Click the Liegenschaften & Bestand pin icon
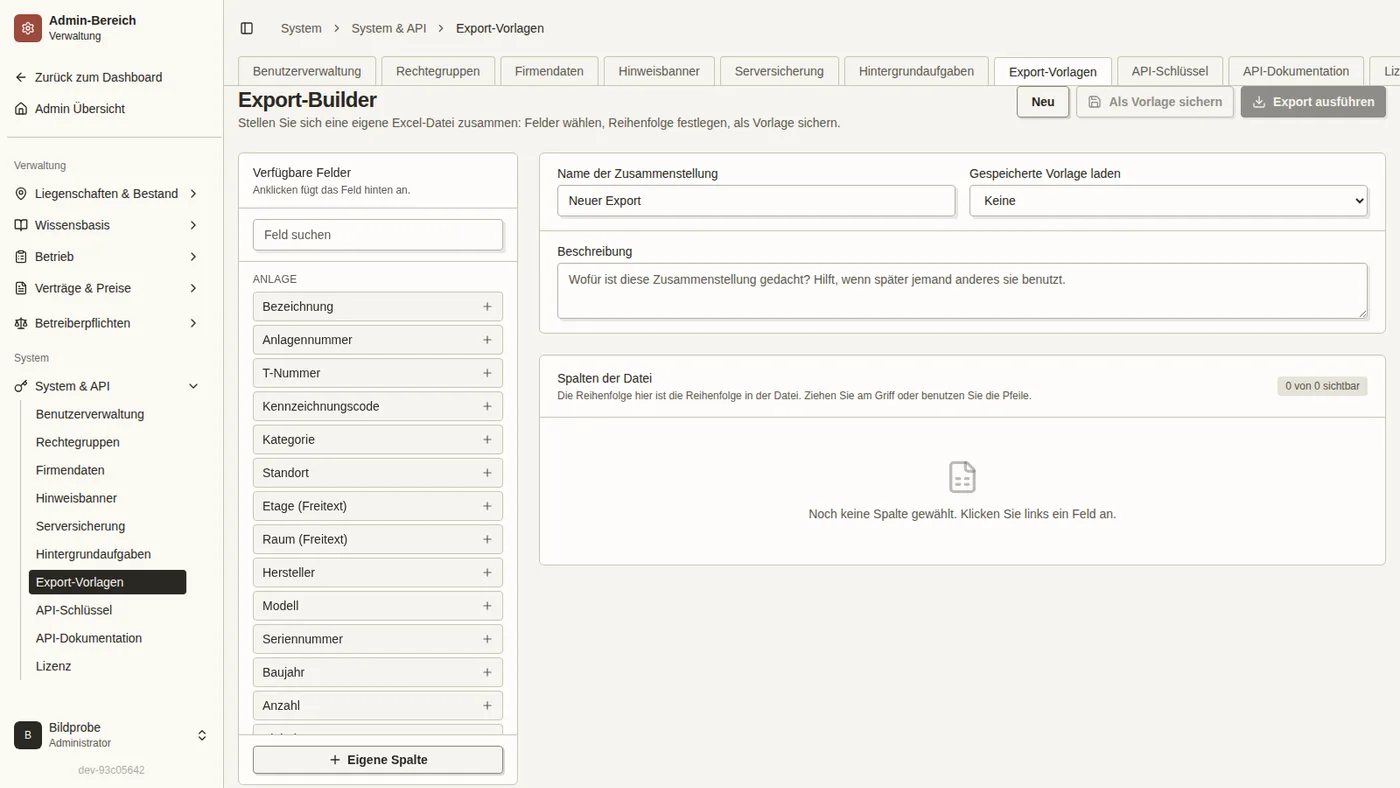Image resolution: width=1400 pixels, height=788 pixels. pos(21,194)
